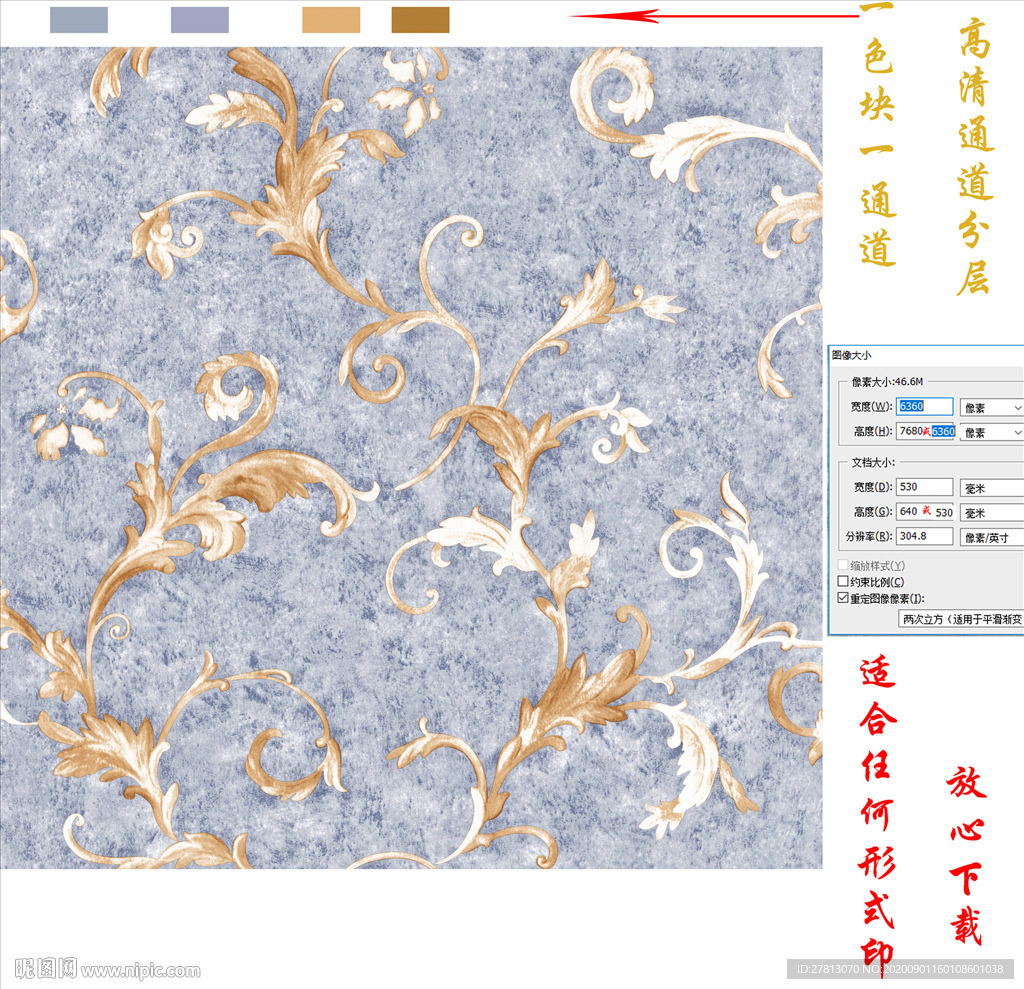Click the 图像大小 dialog title
This screenshot has height=989, width=1024.
click(x=851, y=355)
